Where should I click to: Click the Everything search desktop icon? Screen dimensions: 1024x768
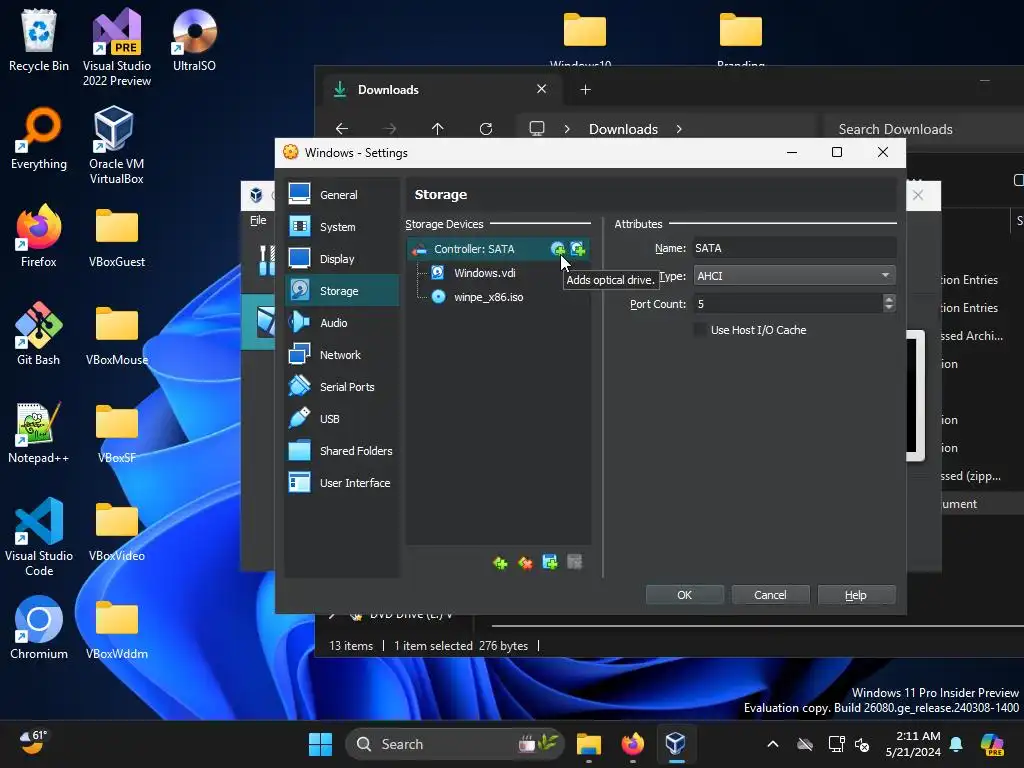click(39, 138)
